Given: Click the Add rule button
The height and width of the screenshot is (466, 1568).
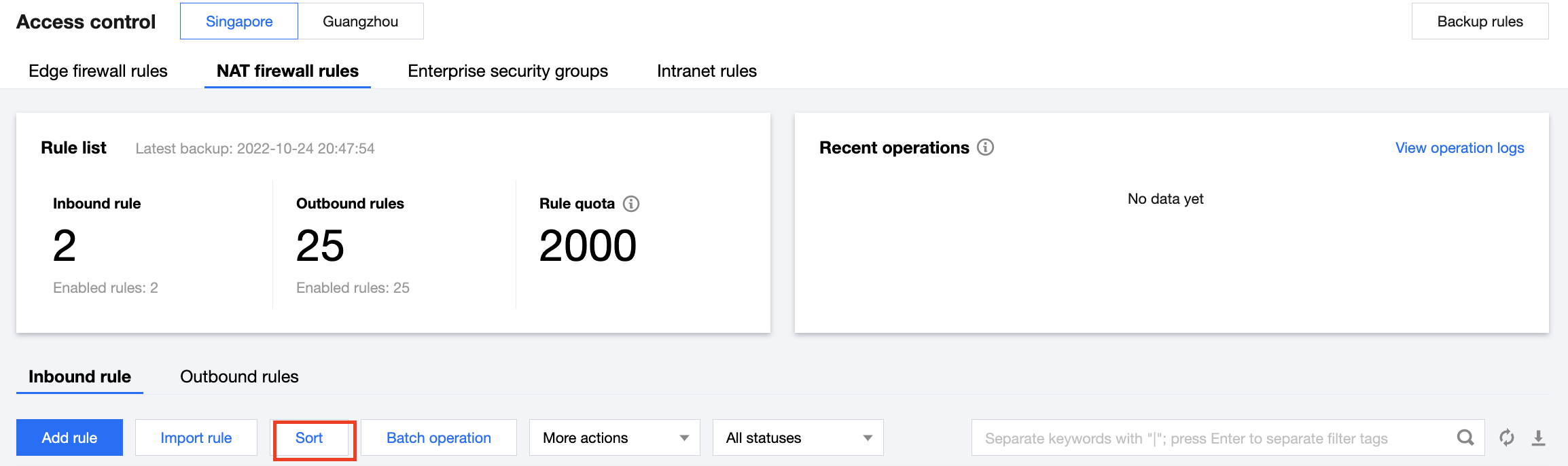Looking at the screenshot, I should click(69, 437).
